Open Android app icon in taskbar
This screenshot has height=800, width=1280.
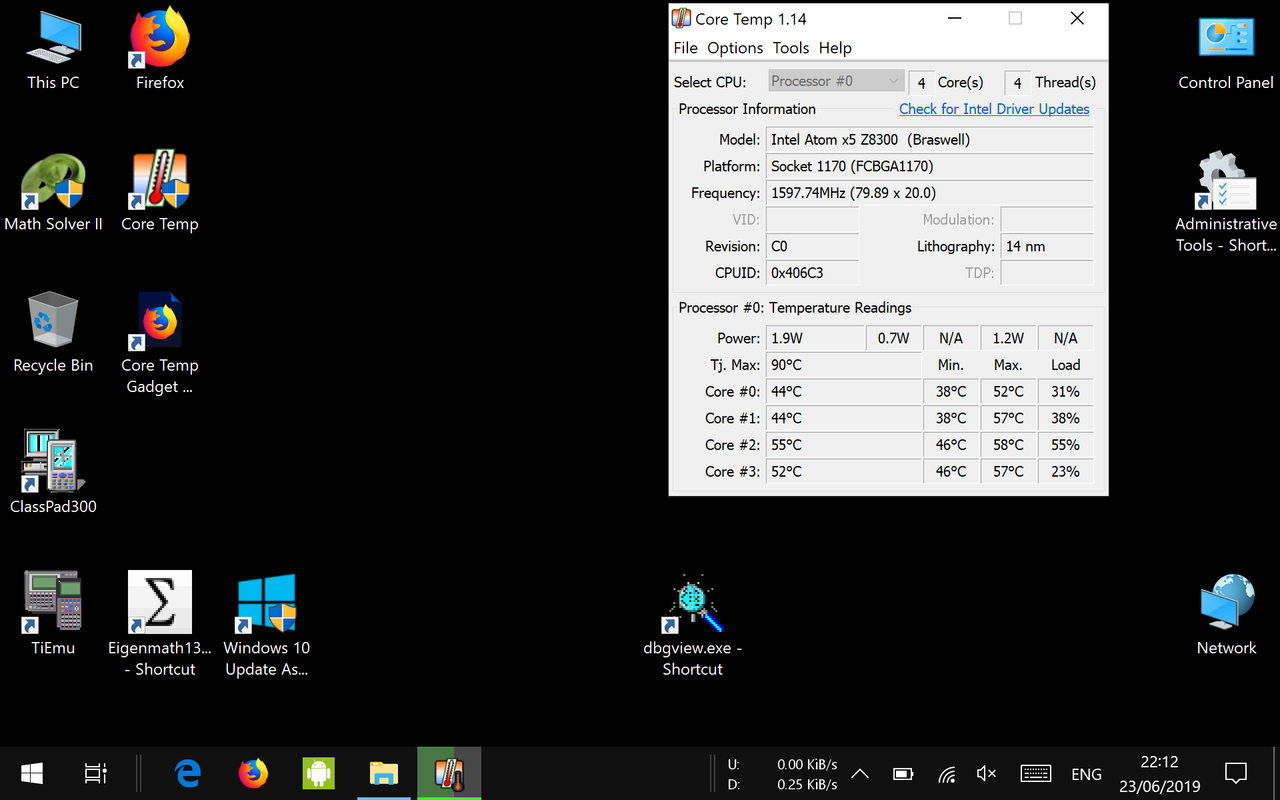coord(318,773)
